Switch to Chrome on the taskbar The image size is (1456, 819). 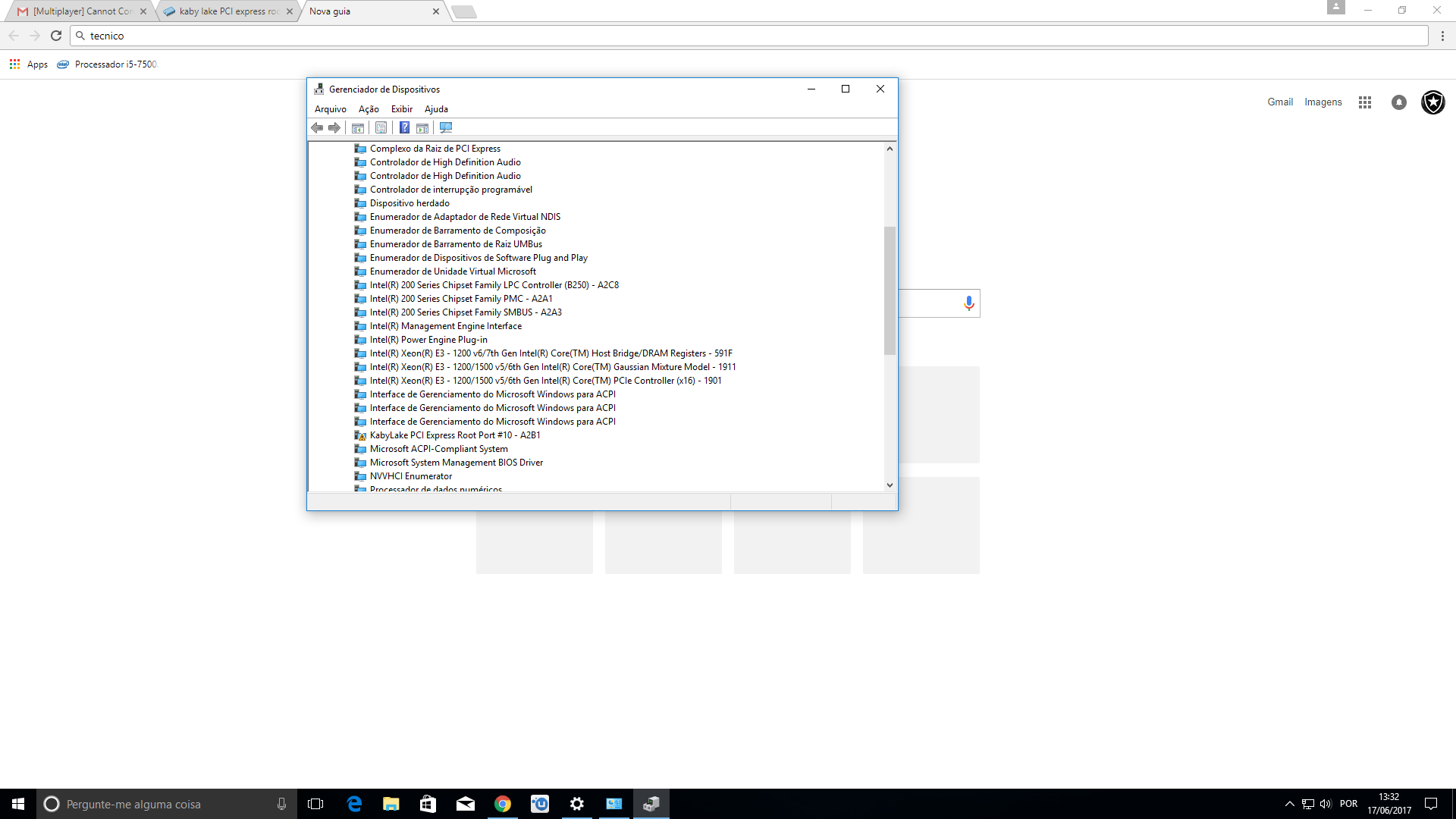pyautogui.click(x=503, y=804)
